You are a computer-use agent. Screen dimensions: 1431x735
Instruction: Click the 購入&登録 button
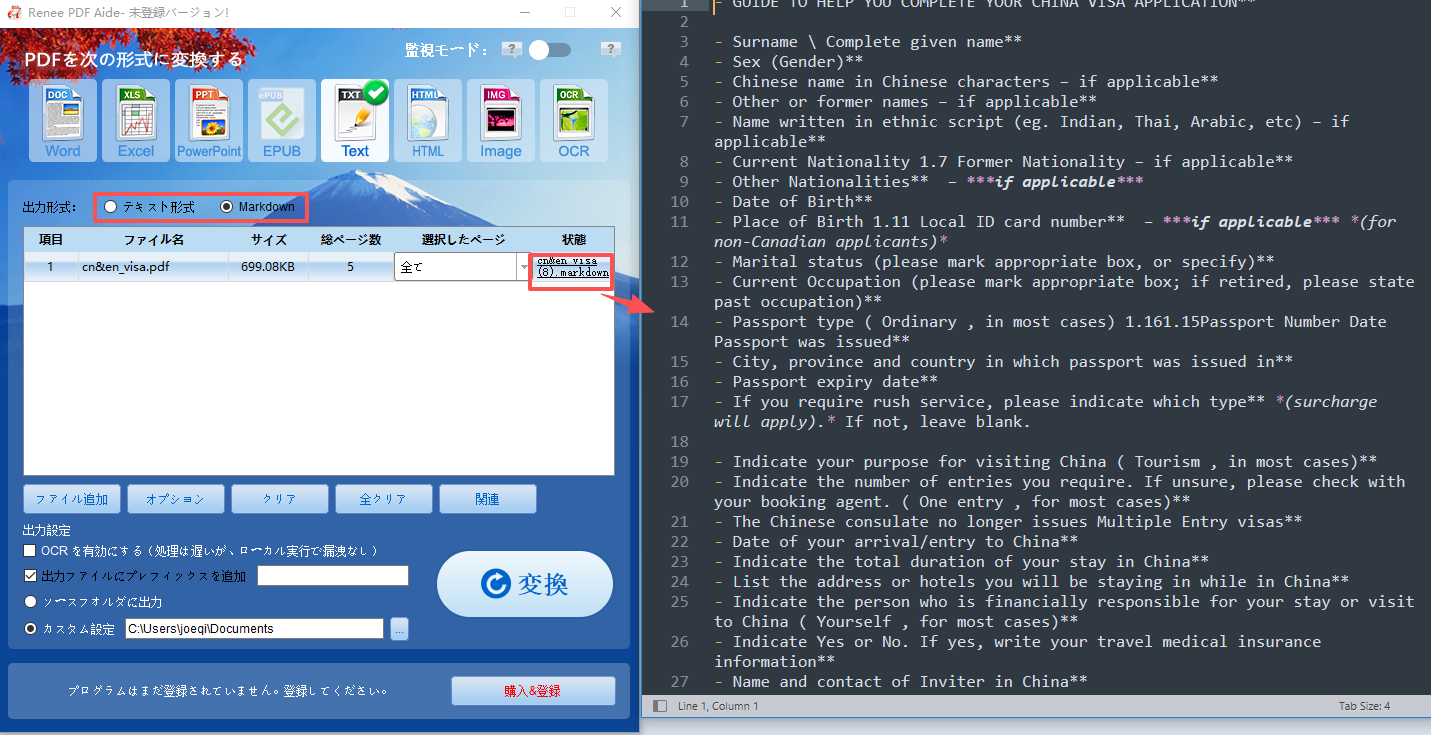coord(532,691)
